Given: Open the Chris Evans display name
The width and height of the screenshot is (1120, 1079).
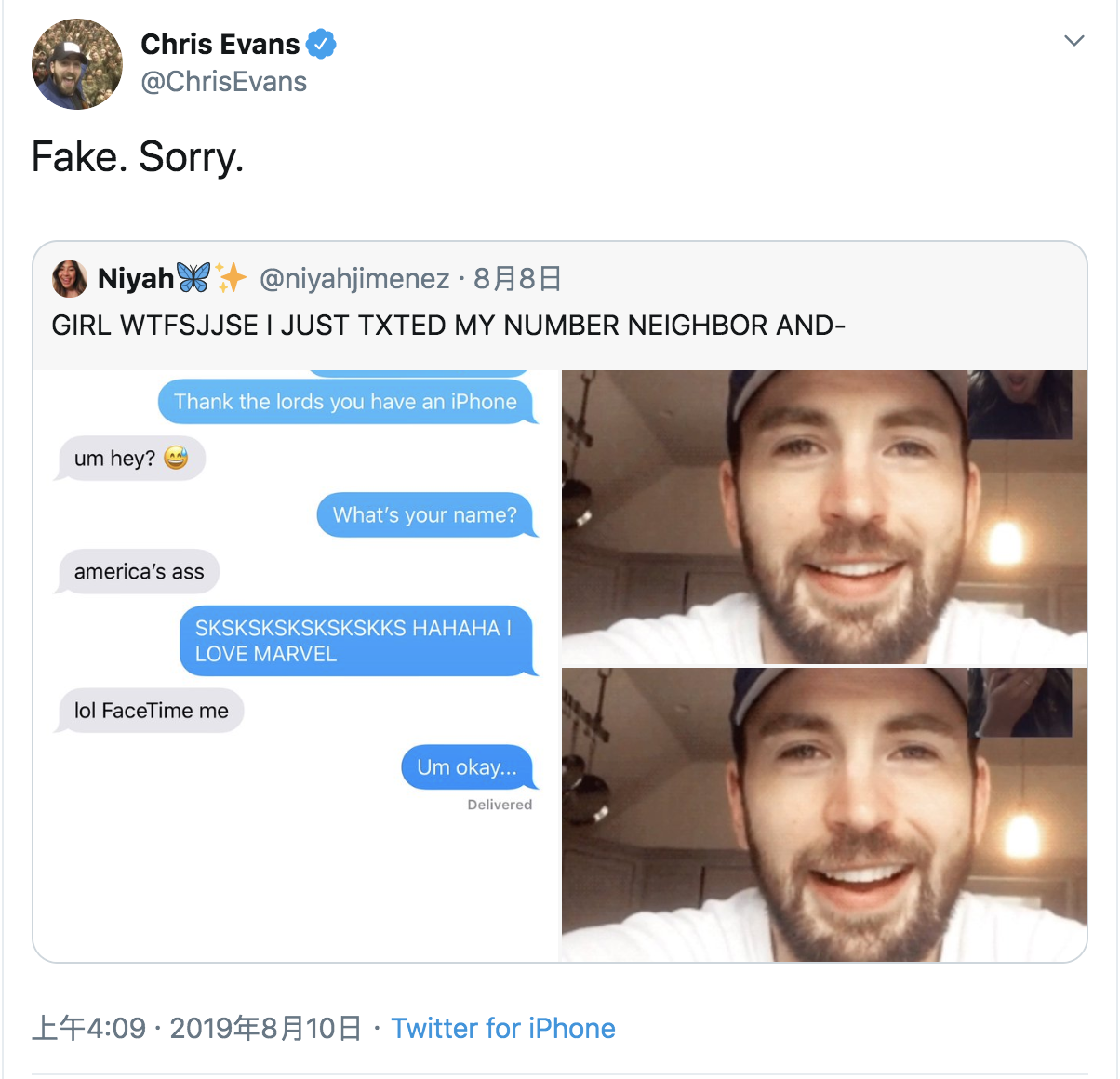Looking at the screenshot, I should [220, 44].
